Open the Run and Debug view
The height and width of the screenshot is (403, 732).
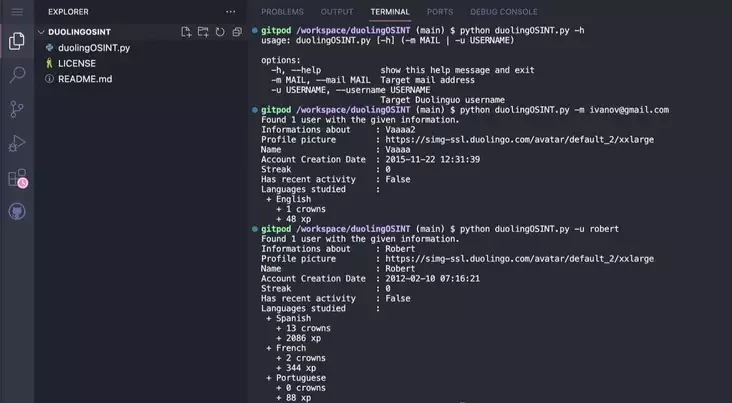click(17, 143)
